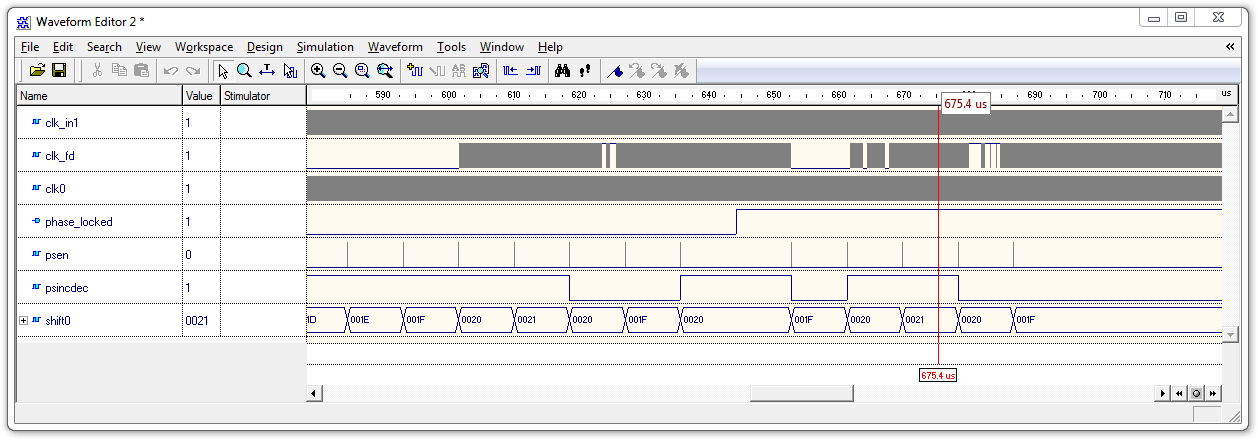The width and height of the screenshot is (1258, 440).
Task: Click the Paste clipboard icon
Action: pos(141,71)
